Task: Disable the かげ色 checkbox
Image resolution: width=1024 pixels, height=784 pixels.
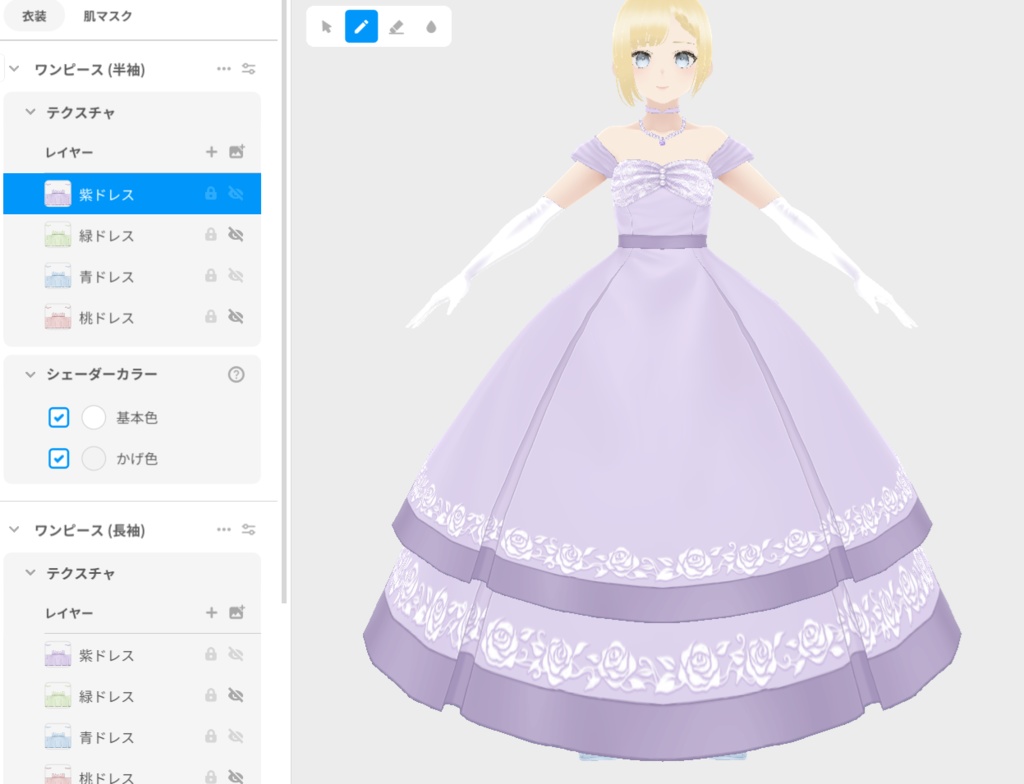Action: tap(58, 458)
